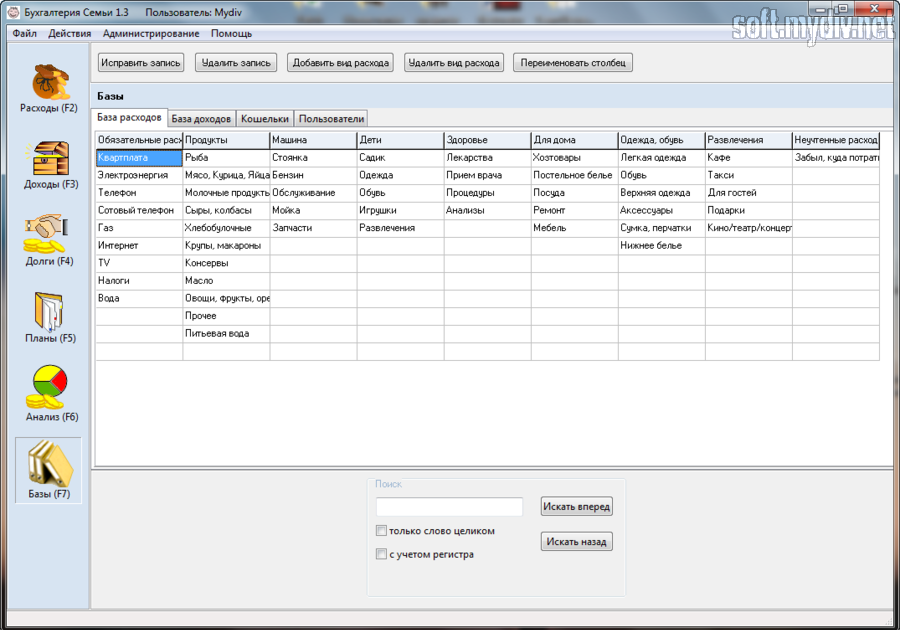Click the Искать вперед button
The image size is (900, 630).
pyautogui.click(x=576, y=506)
